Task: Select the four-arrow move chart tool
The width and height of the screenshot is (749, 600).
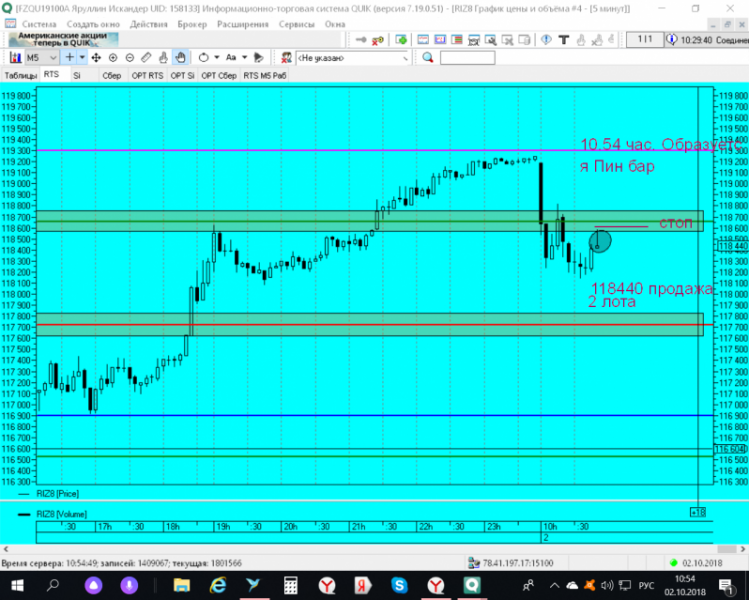Action: pos(96,58)
